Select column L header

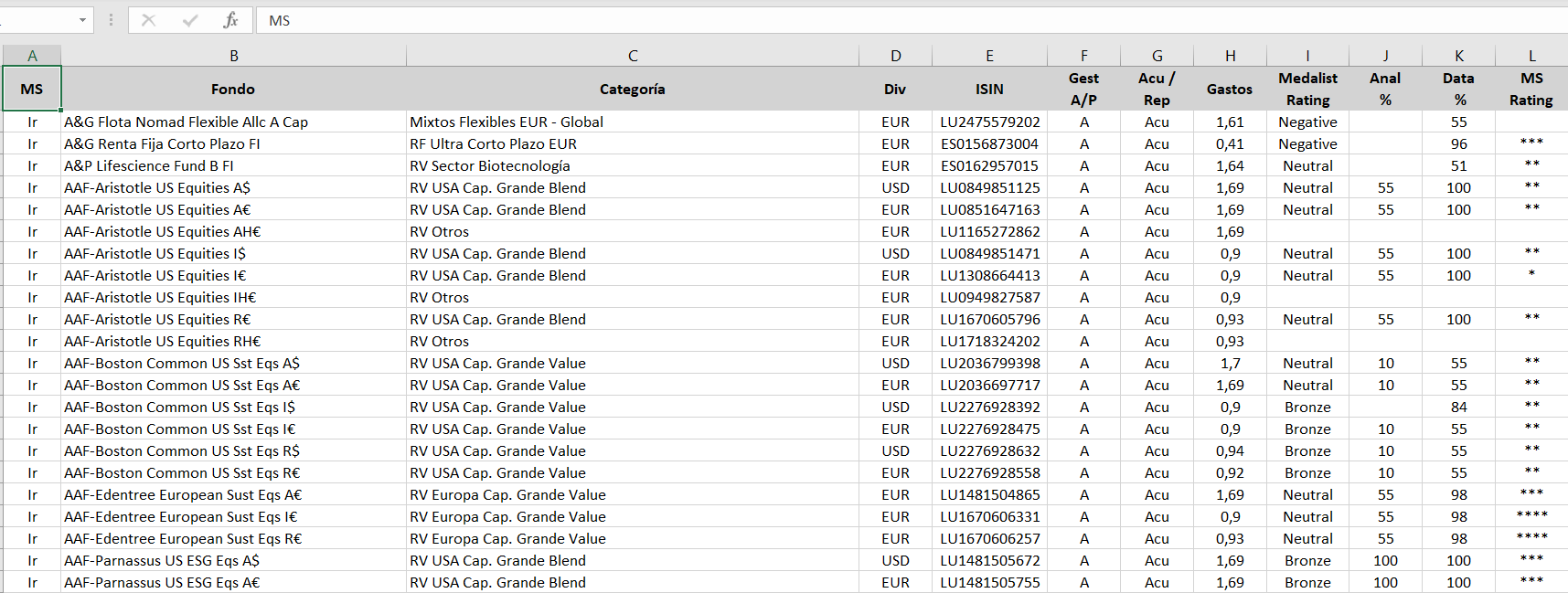click(1531, 56)
